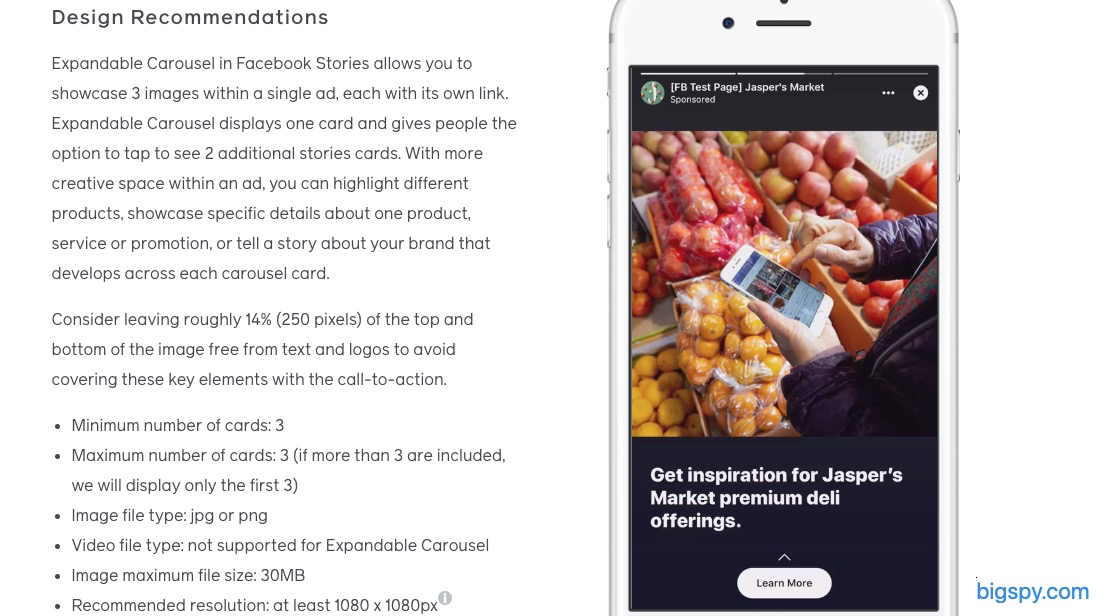Image resolution: width=1109 pixels, height=616 pixels.
Task: Click the third story progress segment
Action: pyautogui.click(x=881, y=72)
